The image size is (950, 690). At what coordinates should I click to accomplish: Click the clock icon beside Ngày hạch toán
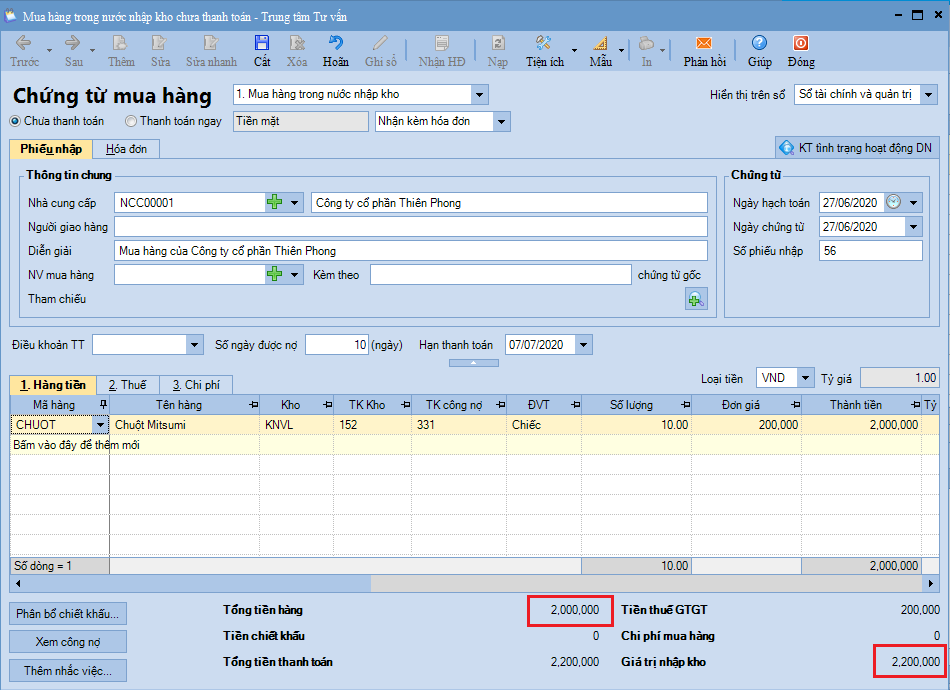pos(894,202)
